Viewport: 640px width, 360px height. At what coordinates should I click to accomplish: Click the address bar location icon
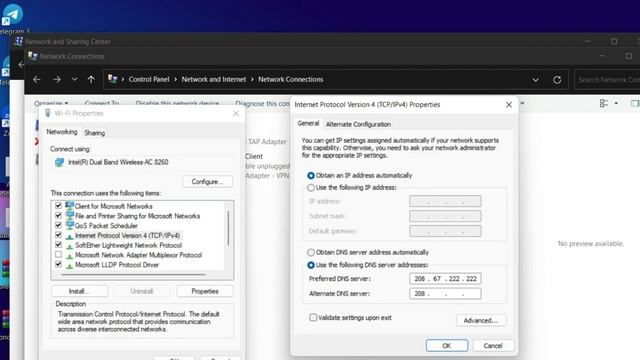click(113, 79)
